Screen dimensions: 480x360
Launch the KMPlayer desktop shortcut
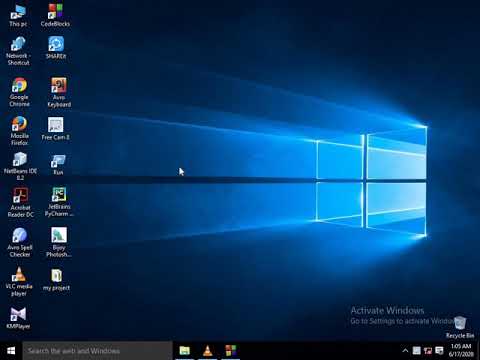(18, 318)
